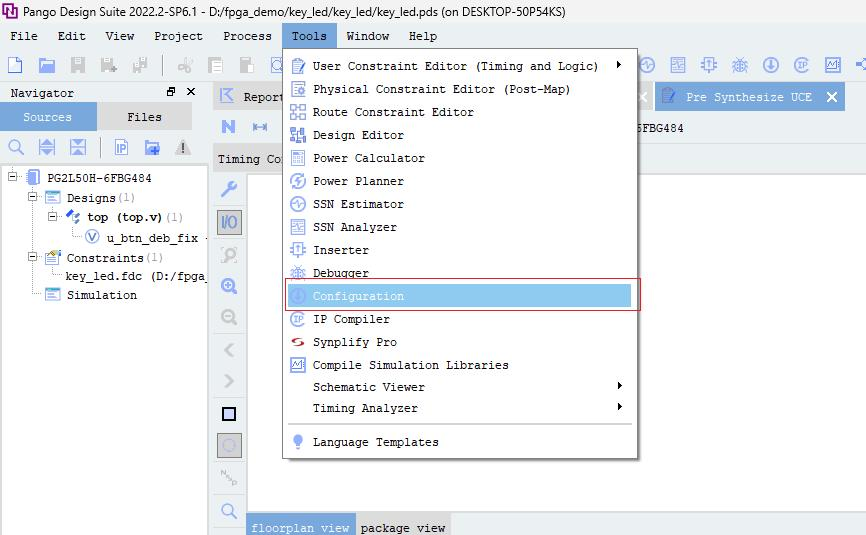This screenshot has width=866, height=535.
Task: Click zoom in magnifier icon
Action: (x=229, y=286)
